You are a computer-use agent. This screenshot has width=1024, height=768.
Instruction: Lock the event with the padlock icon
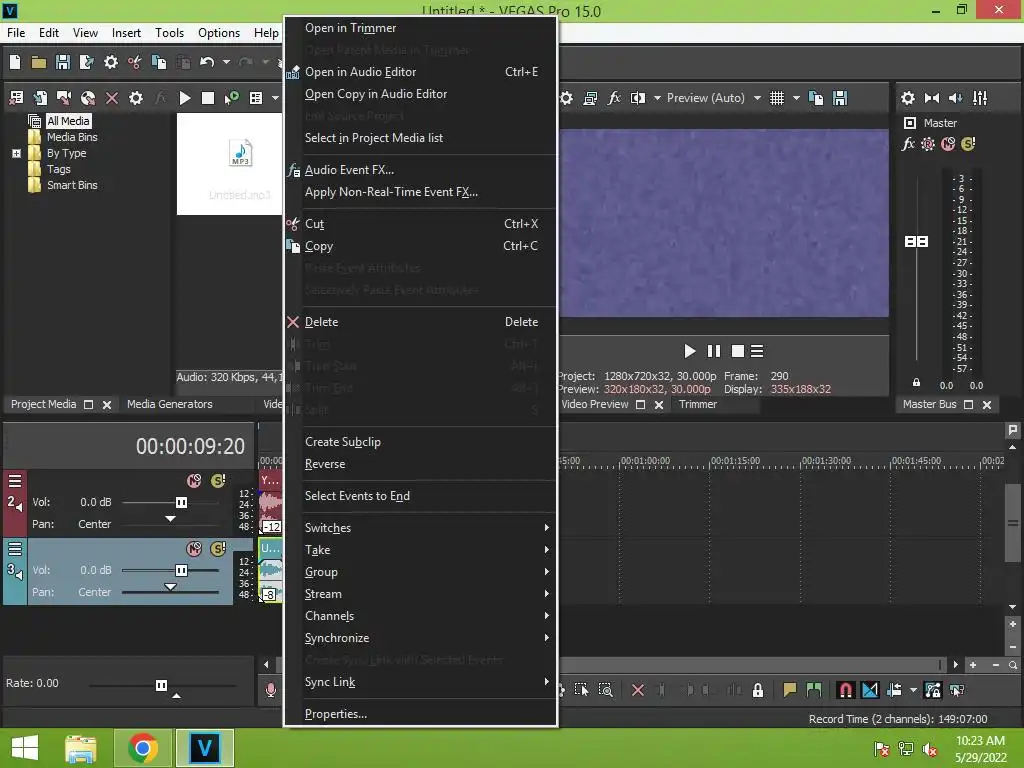tap(758, 690)
